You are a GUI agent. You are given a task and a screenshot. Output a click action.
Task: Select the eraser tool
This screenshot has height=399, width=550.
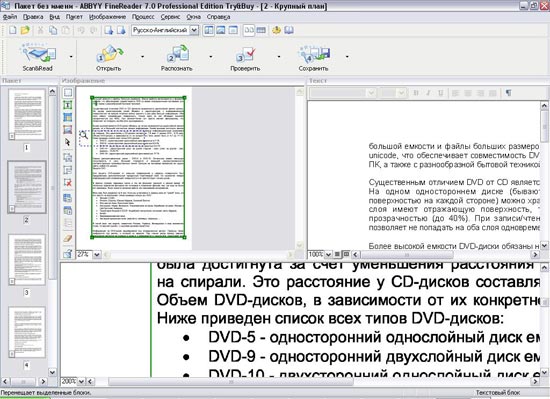pos(68,238)
